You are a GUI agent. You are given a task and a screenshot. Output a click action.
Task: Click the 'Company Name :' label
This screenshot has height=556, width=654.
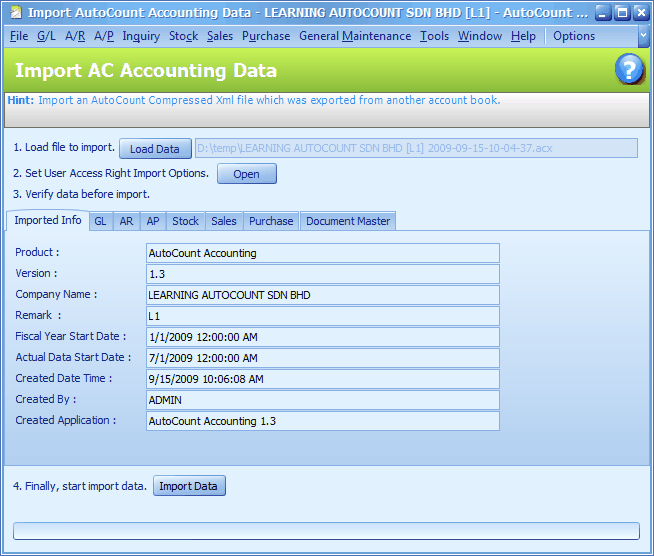[56, 294]
